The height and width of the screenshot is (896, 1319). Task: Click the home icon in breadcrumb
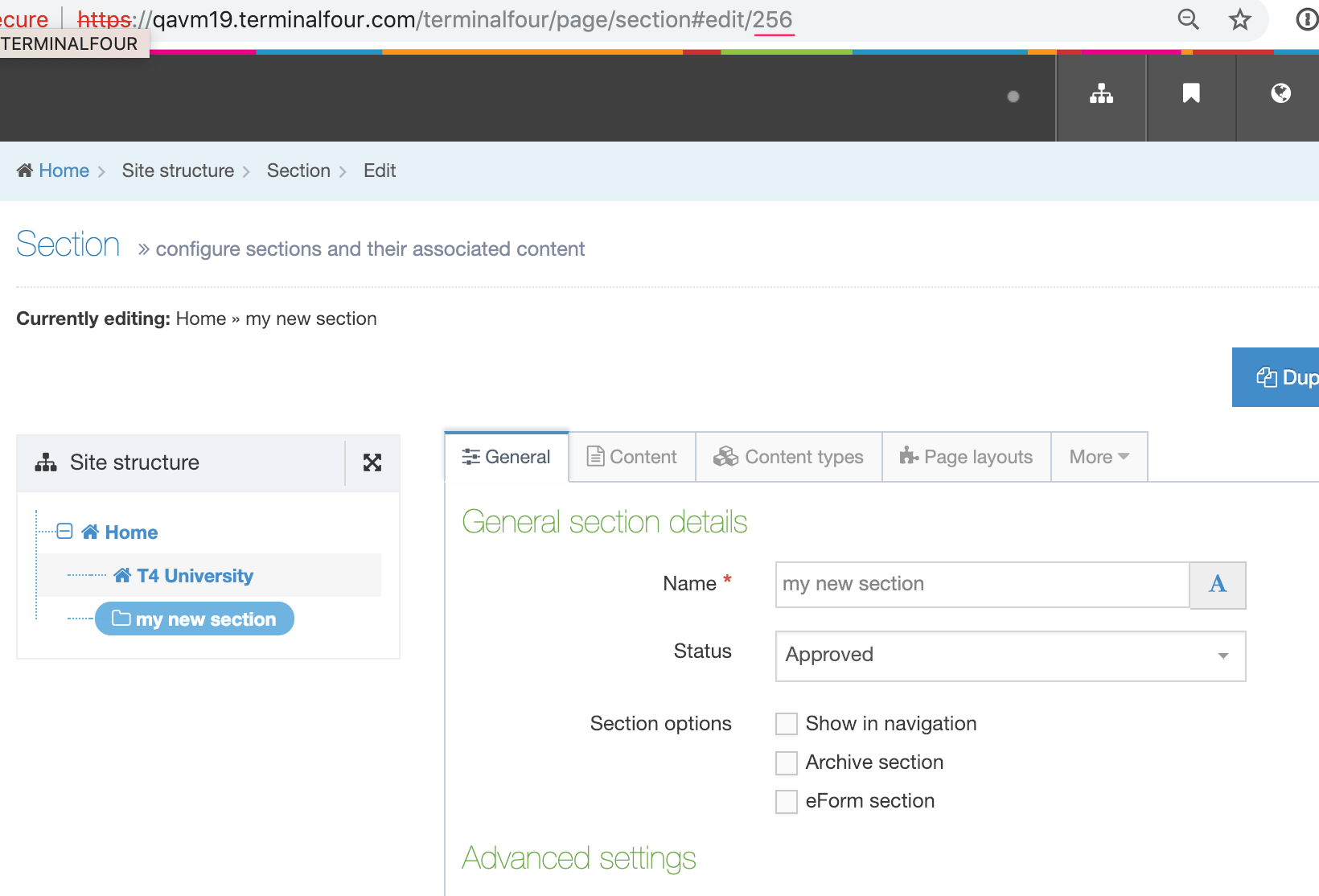(x=25, y=171)
